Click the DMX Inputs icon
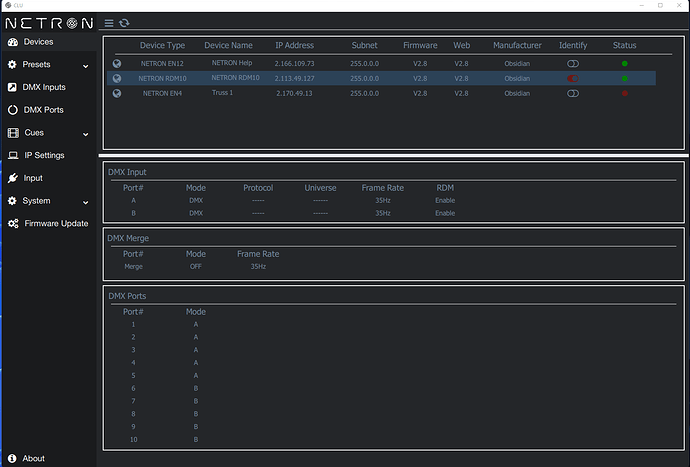Screen dimensions: 690x467 (12, 87)
